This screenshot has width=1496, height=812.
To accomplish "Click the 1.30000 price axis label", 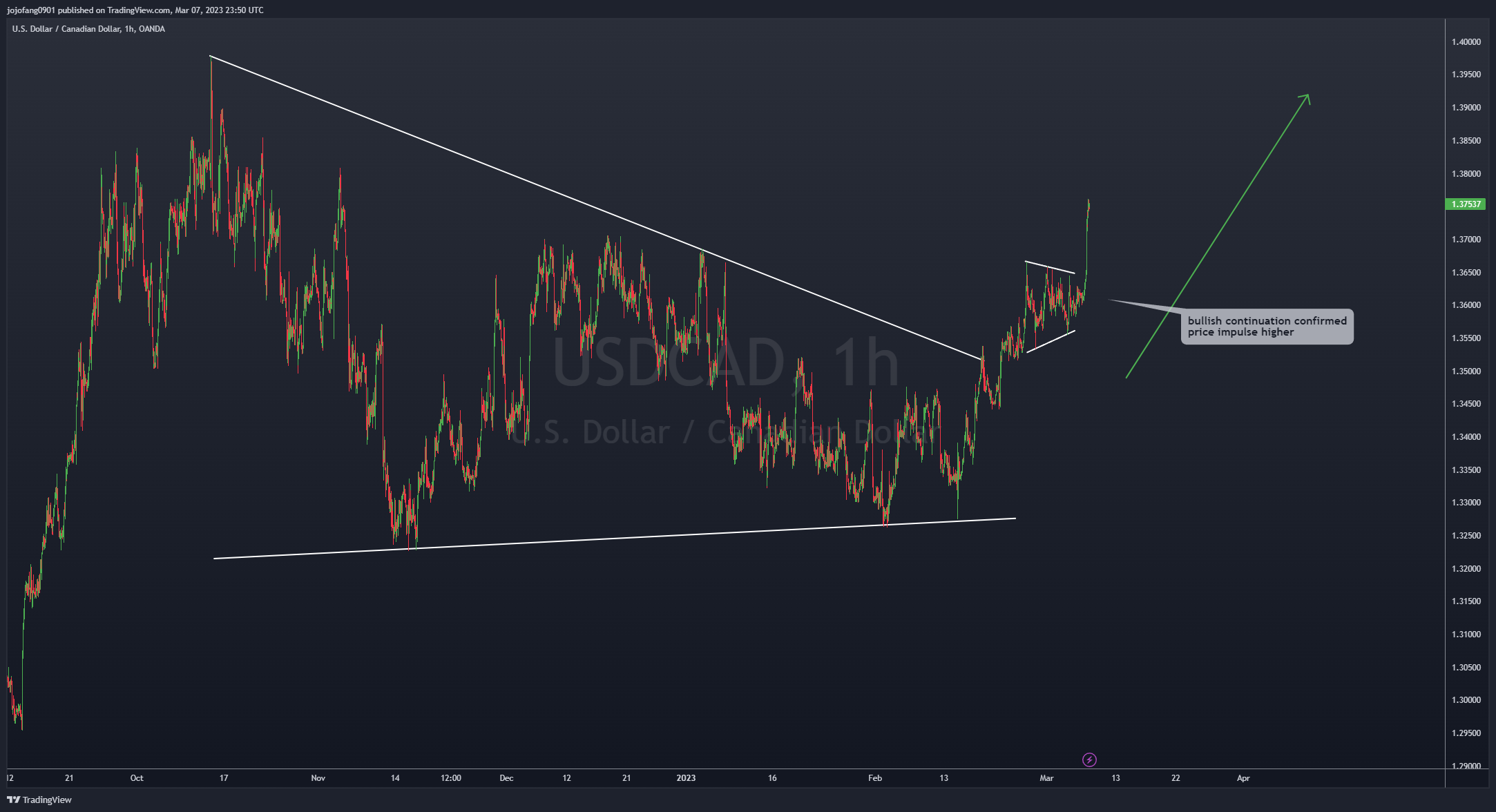I will click(x=1466, y=700).
